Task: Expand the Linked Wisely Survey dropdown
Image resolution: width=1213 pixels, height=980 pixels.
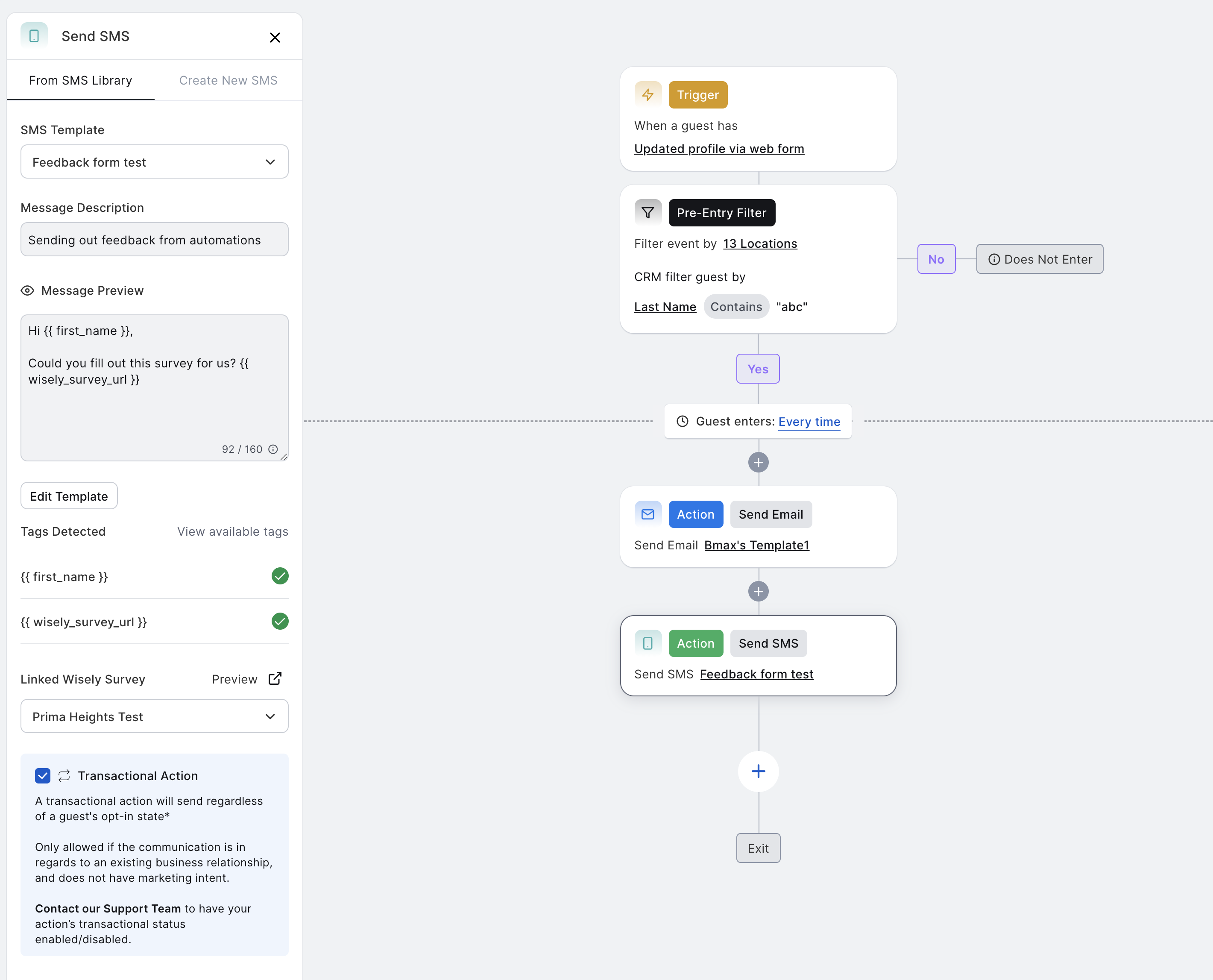Action: tap(155, 716)
